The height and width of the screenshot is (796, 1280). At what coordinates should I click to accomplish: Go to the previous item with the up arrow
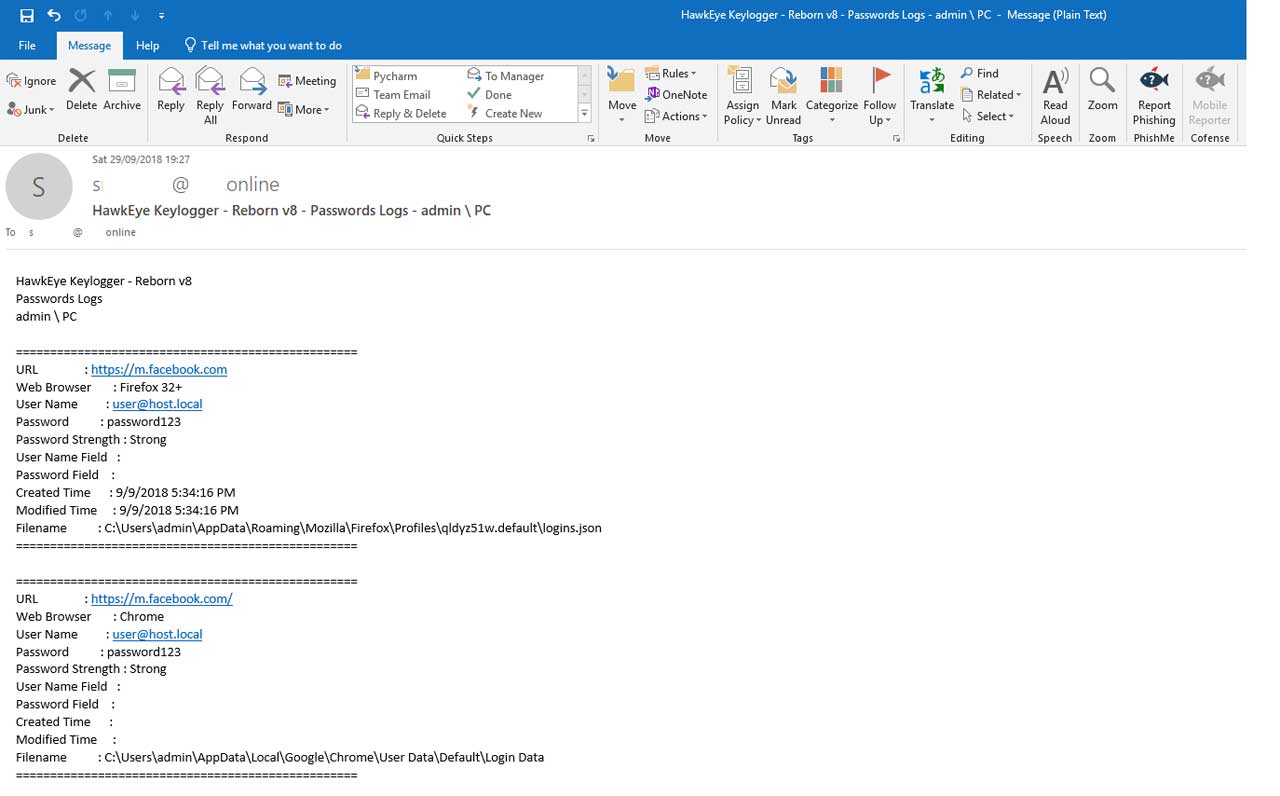[x=108, y=15]
